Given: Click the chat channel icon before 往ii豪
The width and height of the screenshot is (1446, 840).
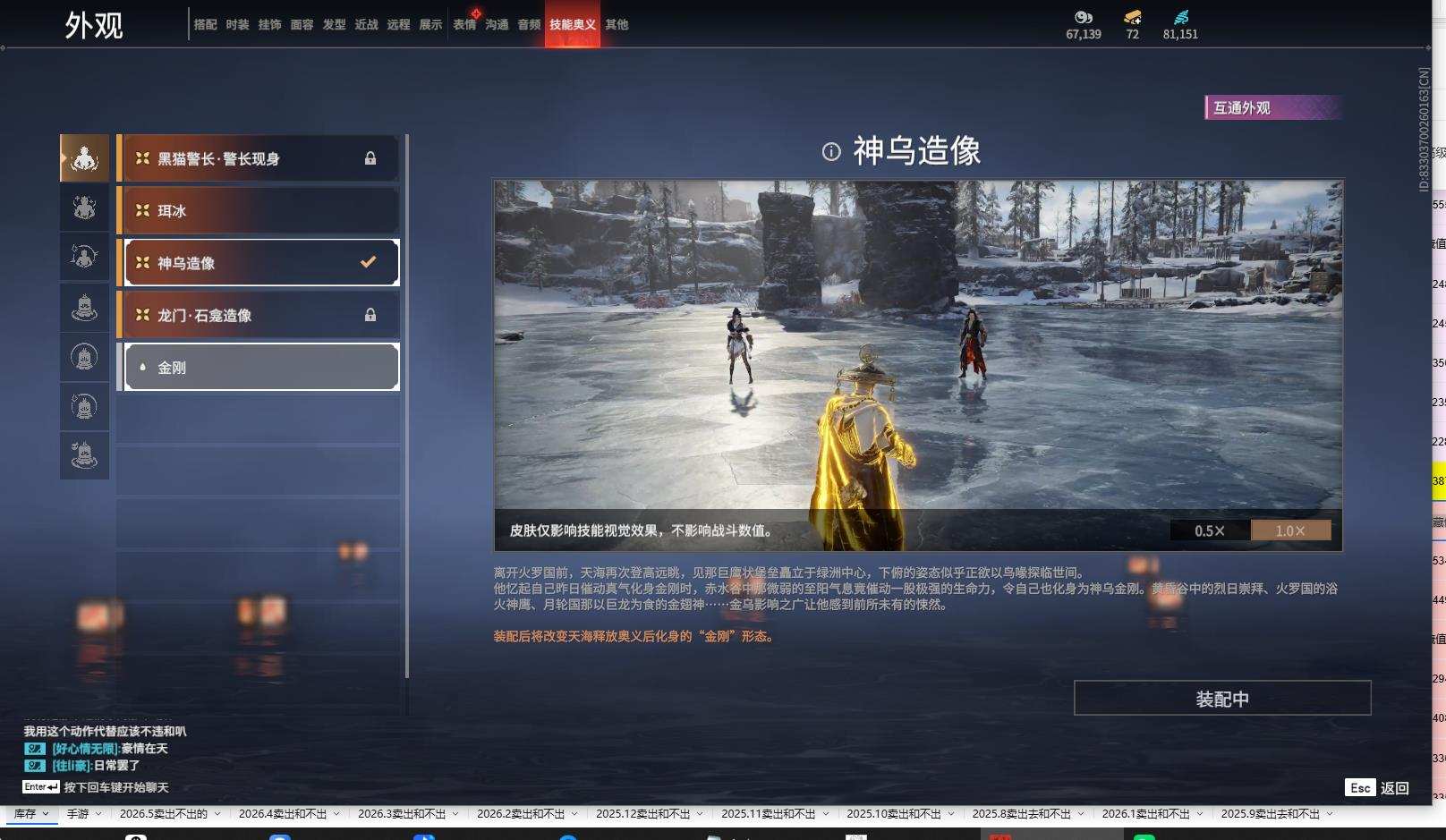Looking at the screenshot, I should (x=34, y=766).
